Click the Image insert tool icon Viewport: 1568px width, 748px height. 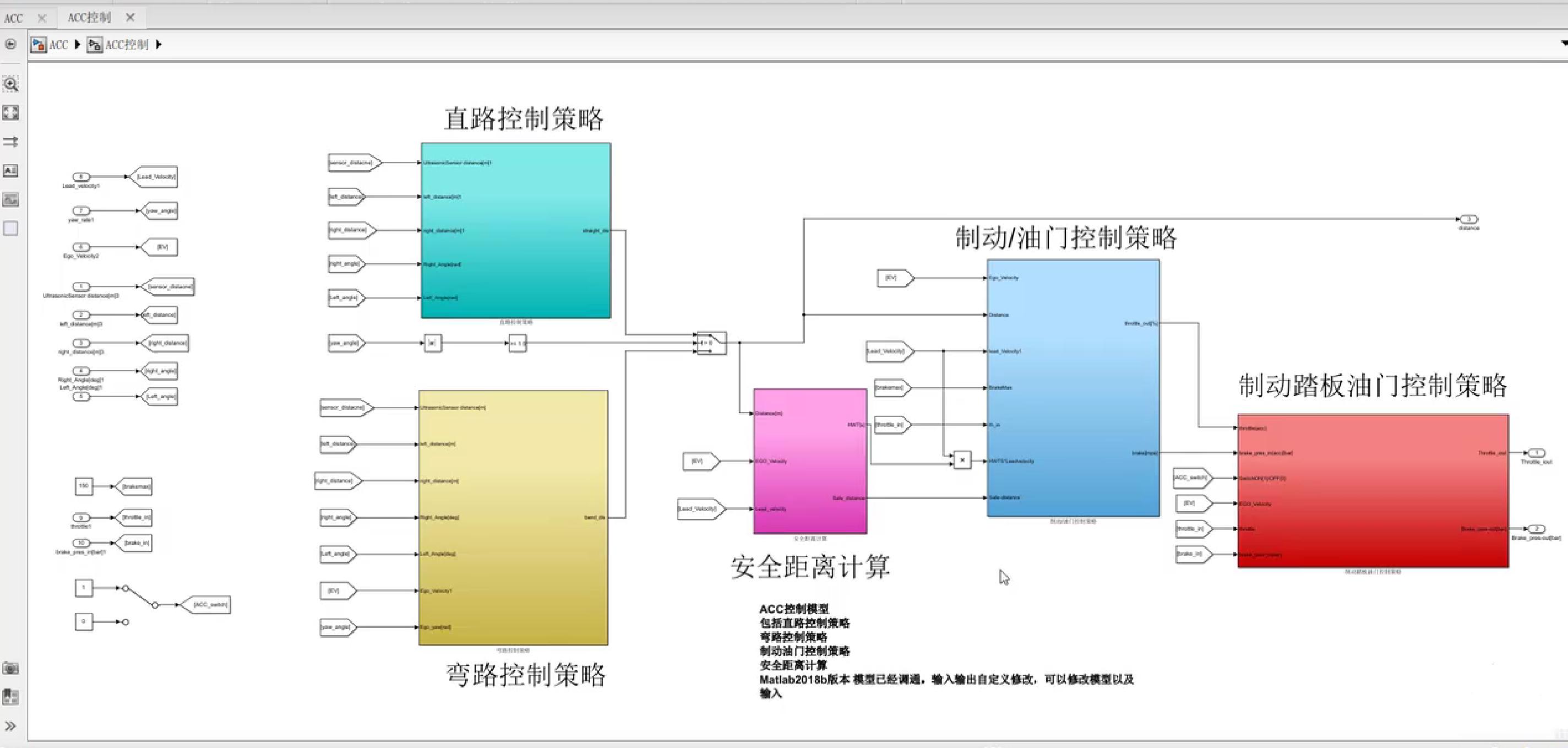(x=11, y=199)
